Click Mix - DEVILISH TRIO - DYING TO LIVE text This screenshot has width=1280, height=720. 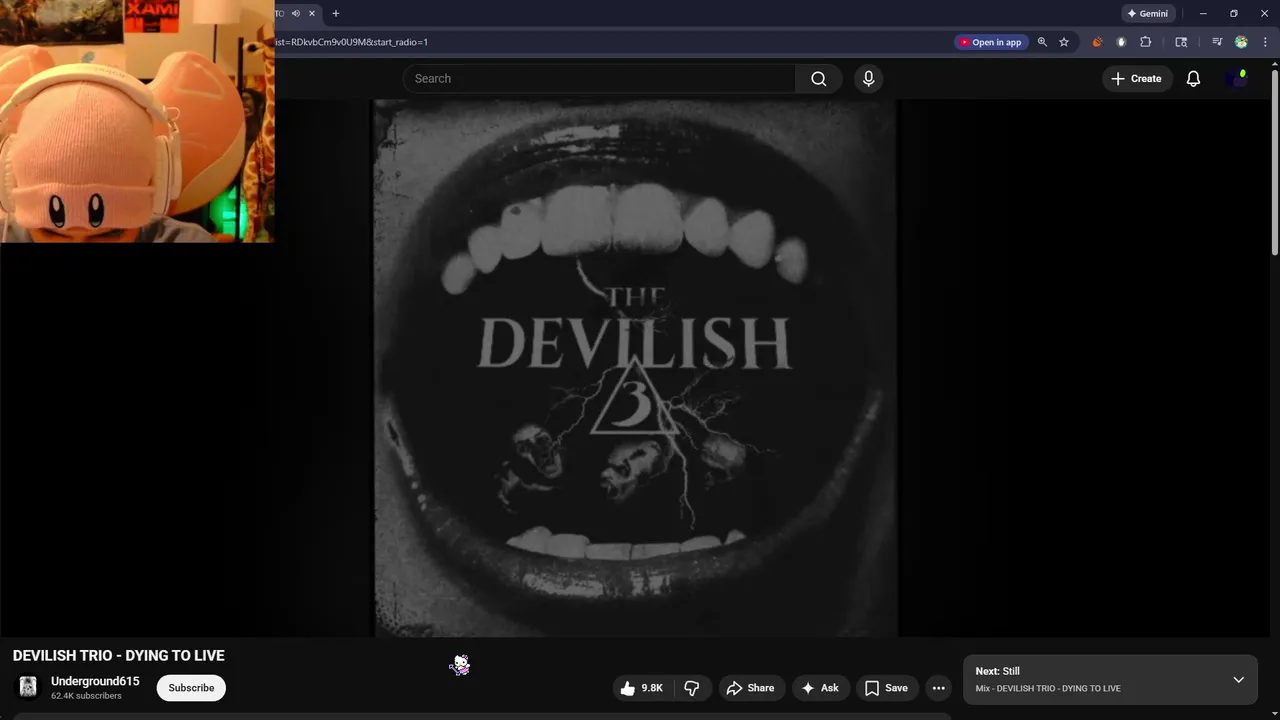pyautogui.click(x=1048, y=688)
